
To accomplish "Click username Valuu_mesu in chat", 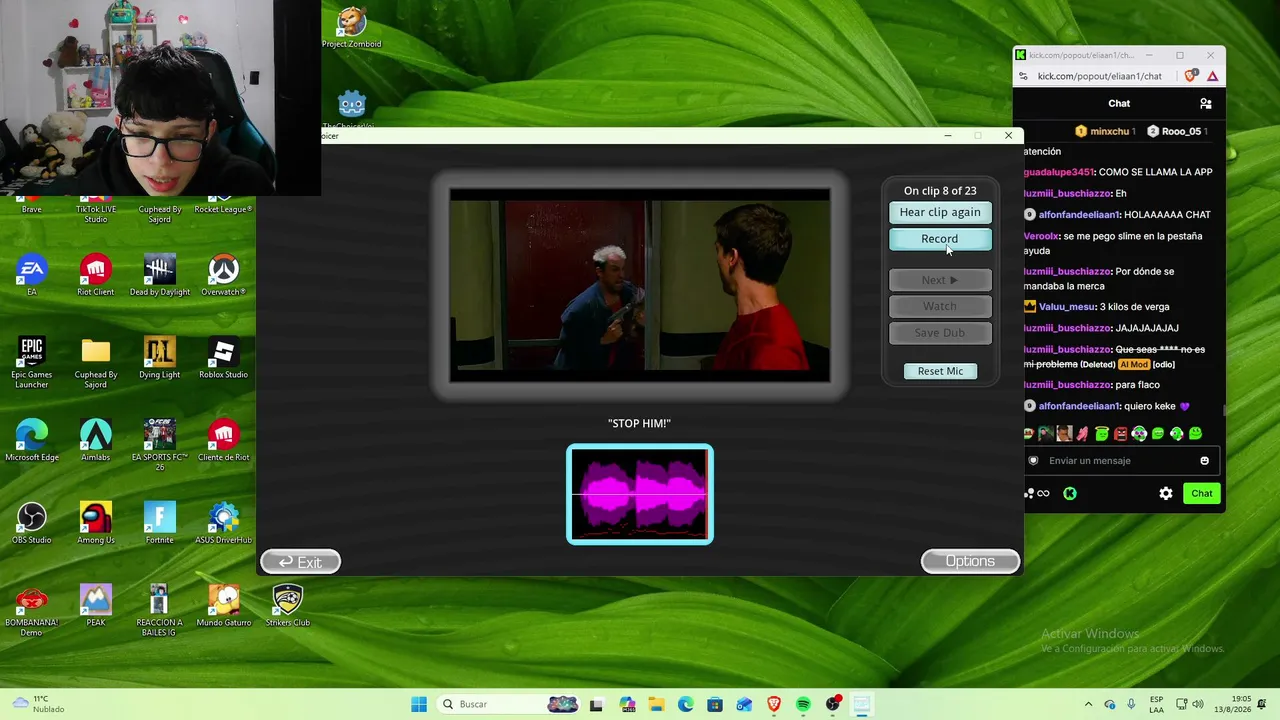I will coord(1067,307).
